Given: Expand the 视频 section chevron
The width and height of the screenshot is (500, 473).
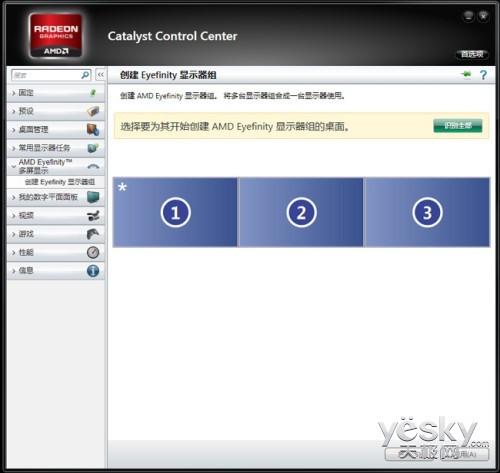Looking at the screenshot, I should click(x=14, y=216).
